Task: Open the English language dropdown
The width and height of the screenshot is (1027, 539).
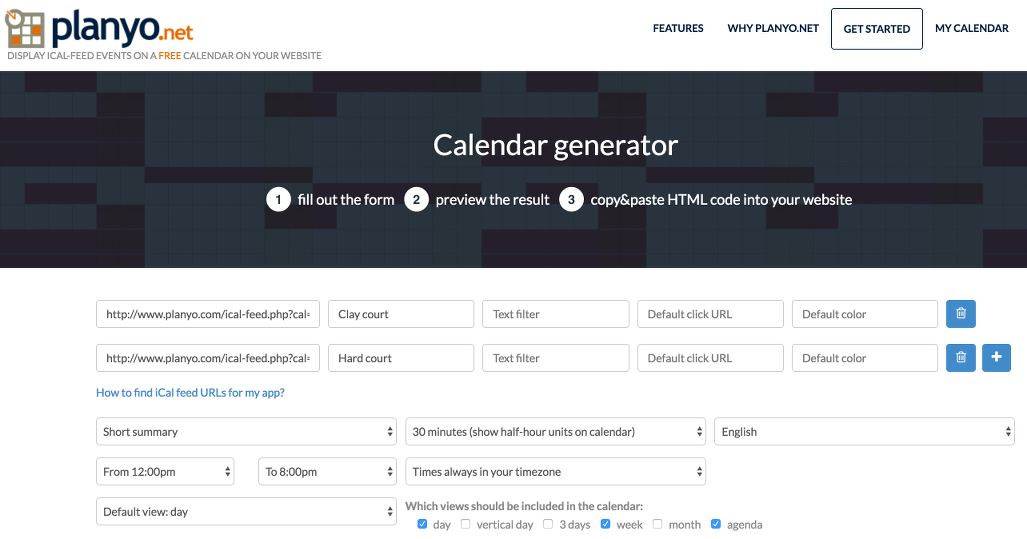Action: pyautogui.click(x=864, y=432)
